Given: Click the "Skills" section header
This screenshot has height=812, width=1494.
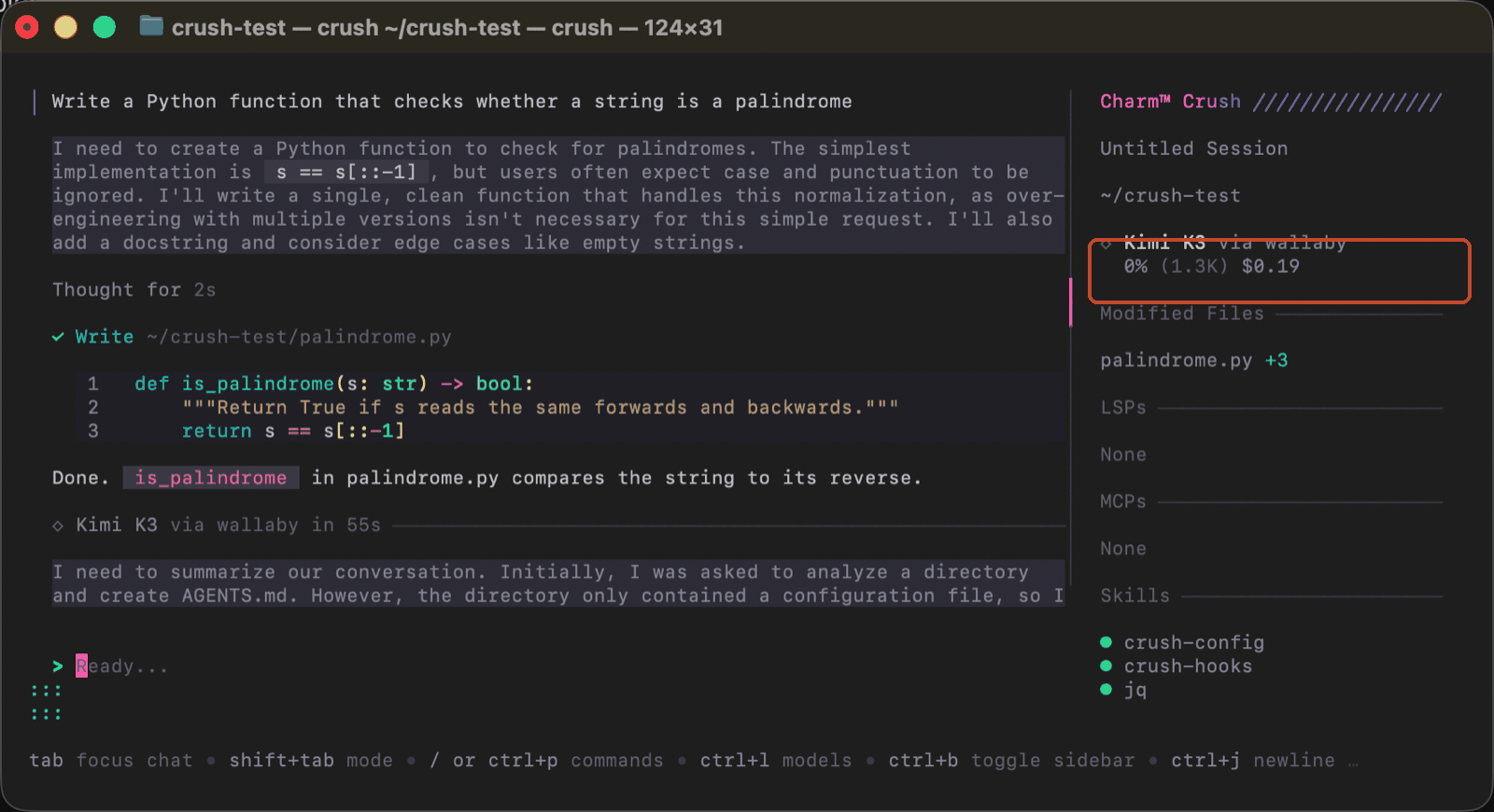Looking at the screenshot, I should pyautogui.click(x=1135, y=595).
